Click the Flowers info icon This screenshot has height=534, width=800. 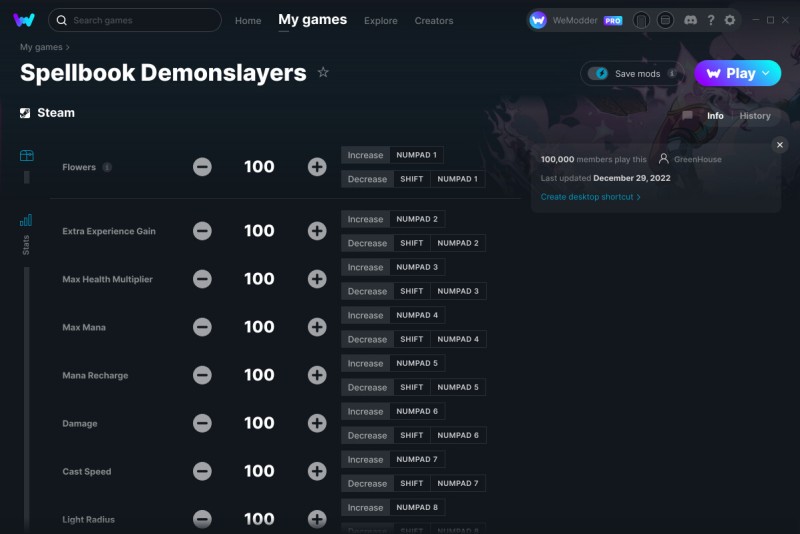click(107, 167)
